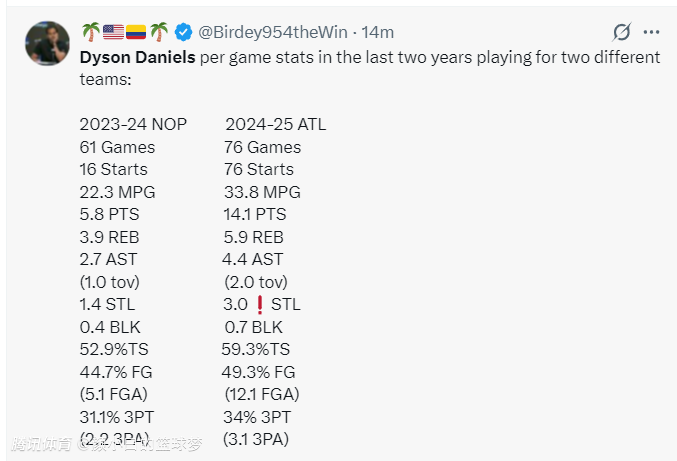Click the 2023-24 NOP column header
The image size is (677, 461).
coord(133,125)
